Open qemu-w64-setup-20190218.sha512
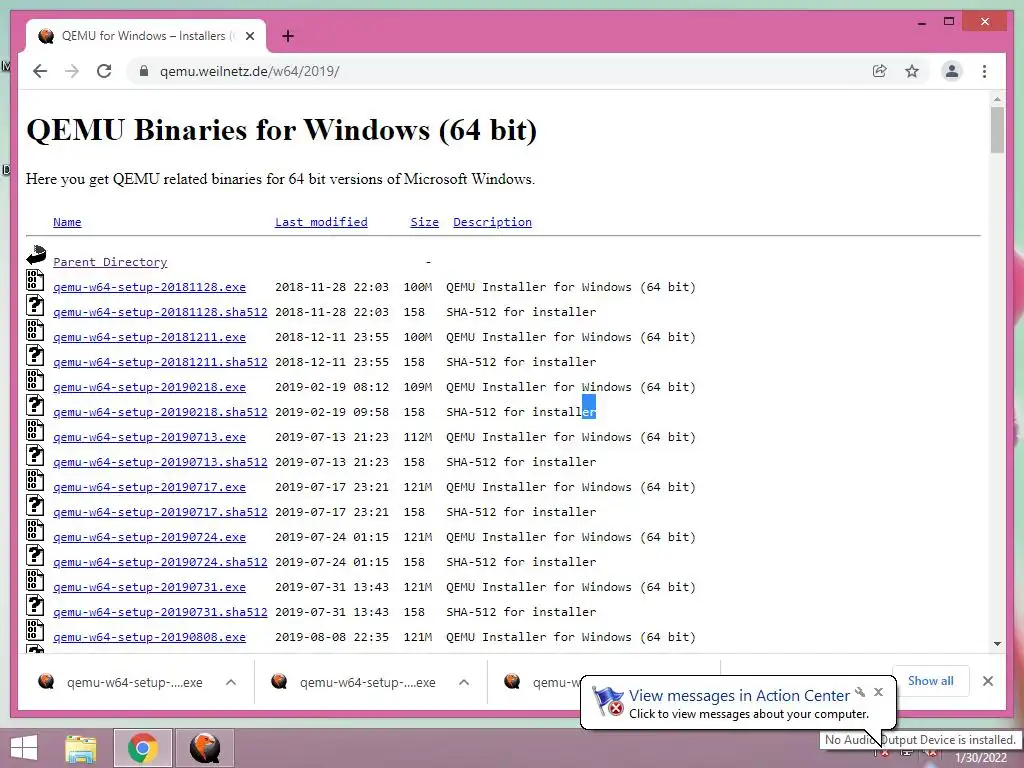1024x768 pixels. pos(160,412)
